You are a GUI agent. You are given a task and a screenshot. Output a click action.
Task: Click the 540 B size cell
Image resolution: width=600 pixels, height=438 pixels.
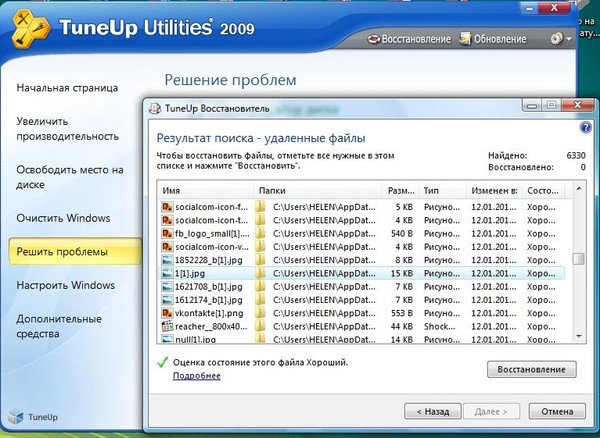[x=402, y=234]
